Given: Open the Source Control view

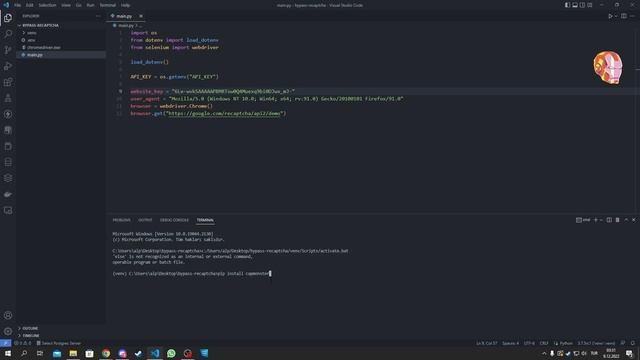Looking at the screenshot, I should pyautogui.click(x=8, y=50).
